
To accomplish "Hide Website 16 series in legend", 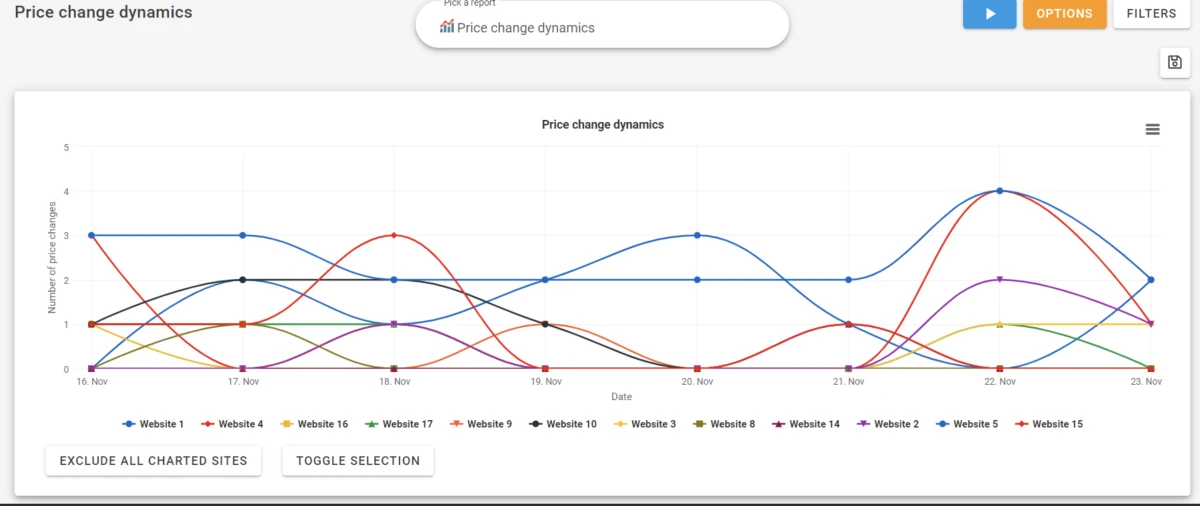I will click(314, 424).
